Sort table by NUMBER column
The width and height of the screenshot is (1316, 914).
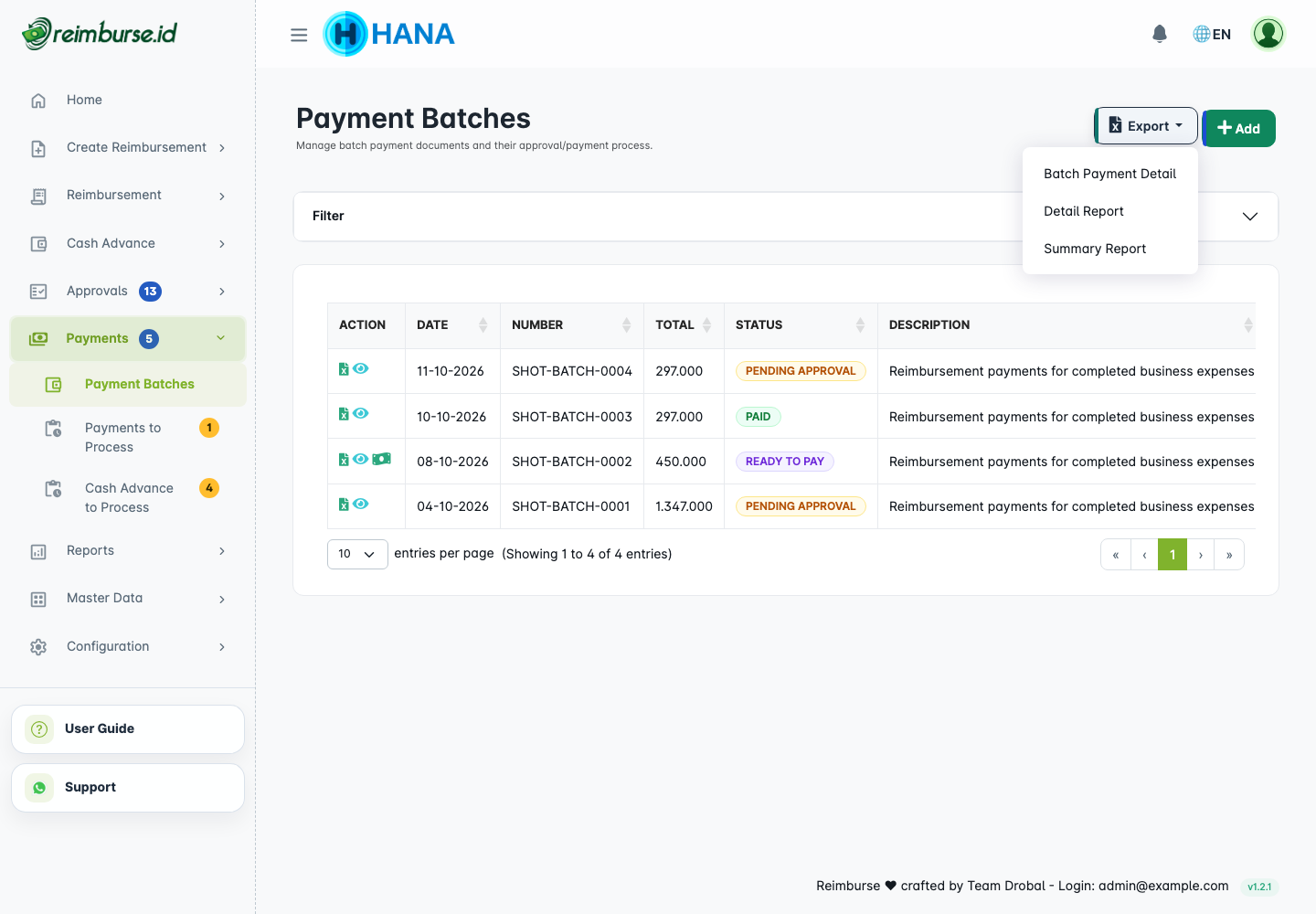(572, 325)
